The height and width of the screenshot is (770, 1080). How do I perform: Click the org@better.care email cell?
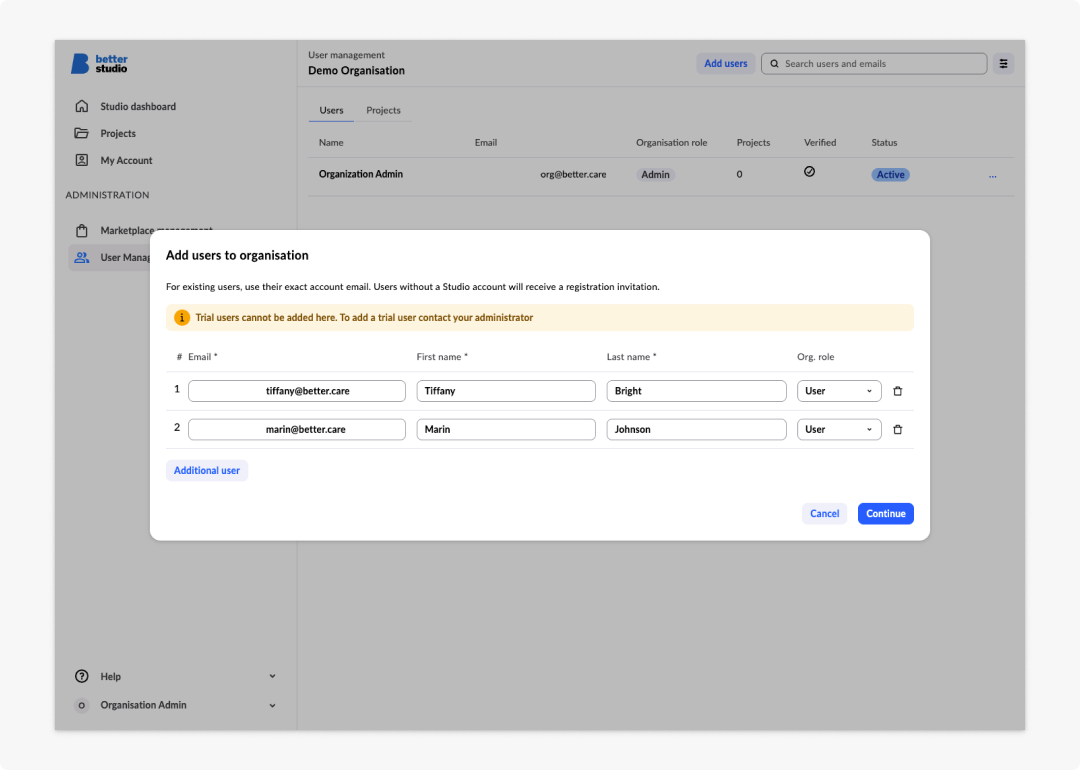pos(573,174)
